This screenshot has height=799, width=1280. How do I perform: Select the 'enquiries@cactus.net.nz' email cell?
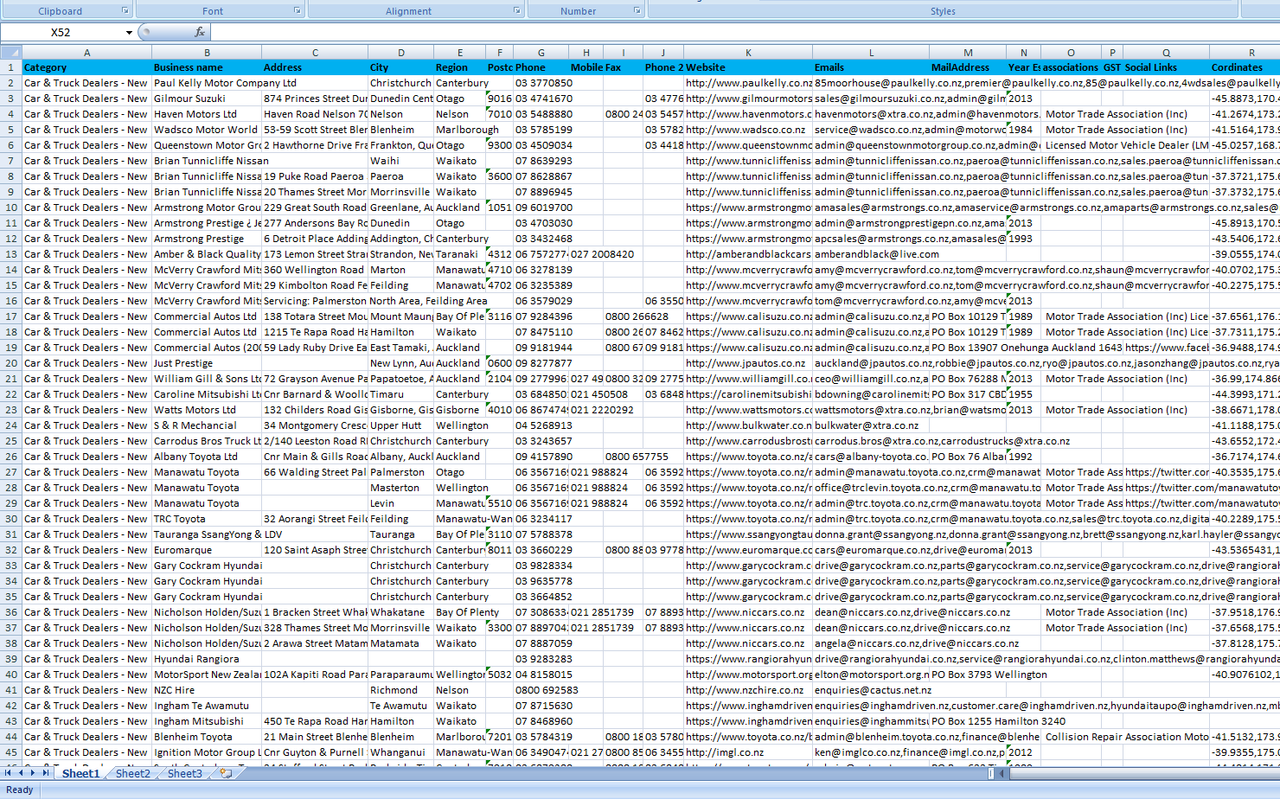click(x=870, y=690)
